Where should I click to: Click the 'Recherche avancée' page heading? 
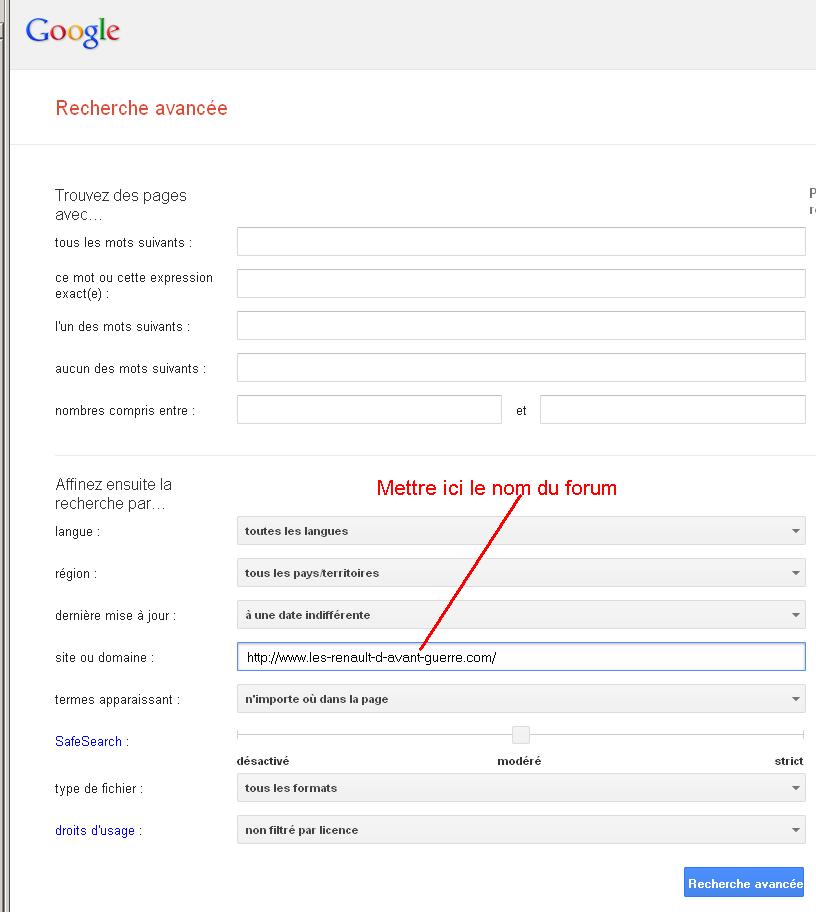(141, 108)
